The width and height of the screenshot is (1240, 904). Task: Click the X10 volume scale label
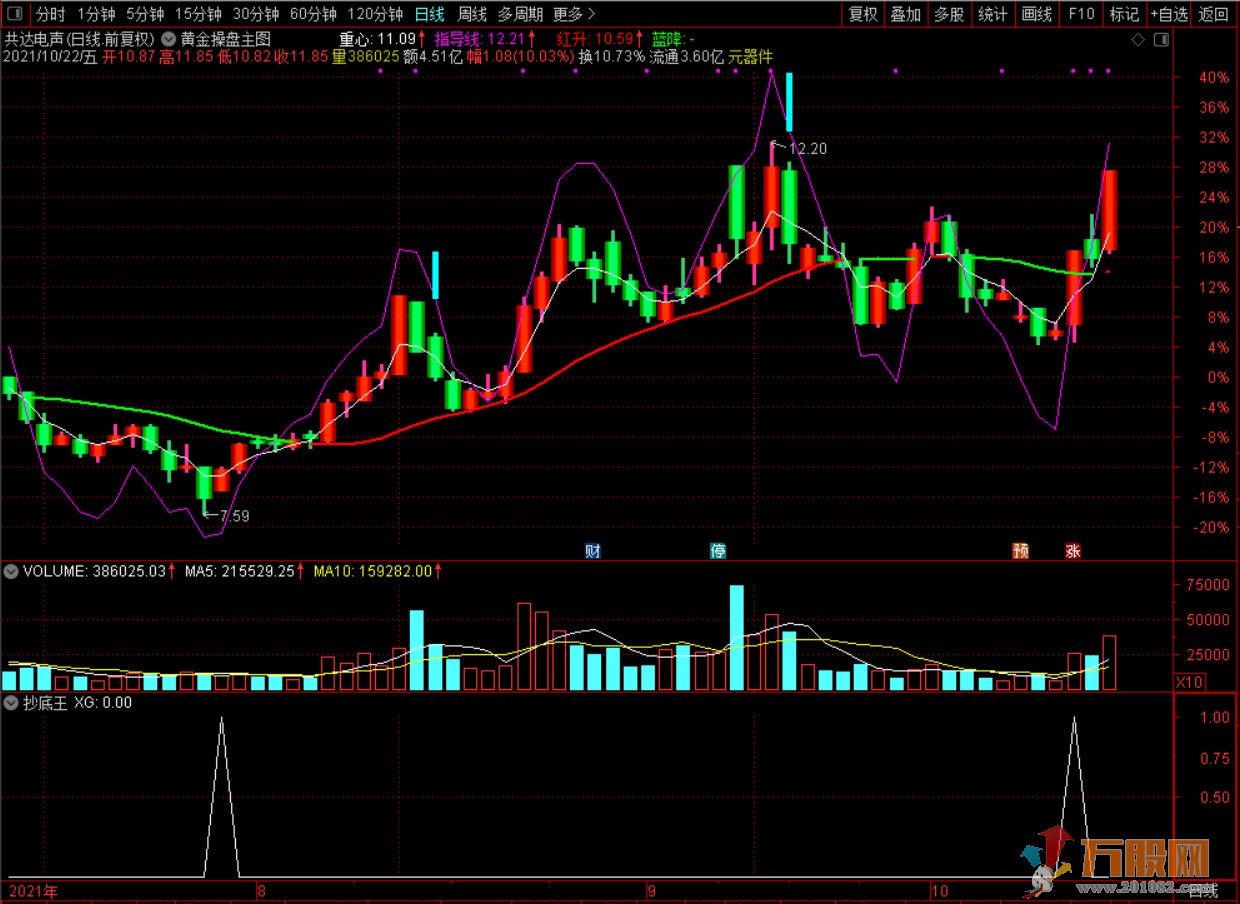click(1188, 682)
